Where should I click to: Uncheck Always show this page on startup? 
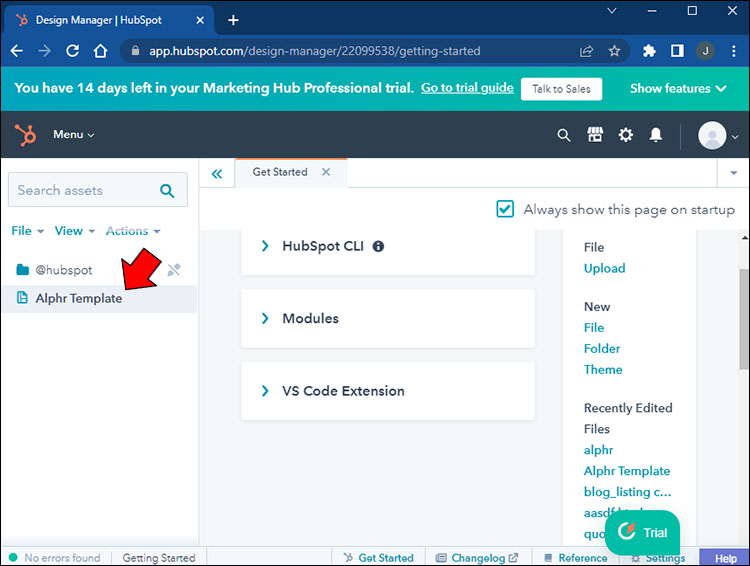point(506,209)
